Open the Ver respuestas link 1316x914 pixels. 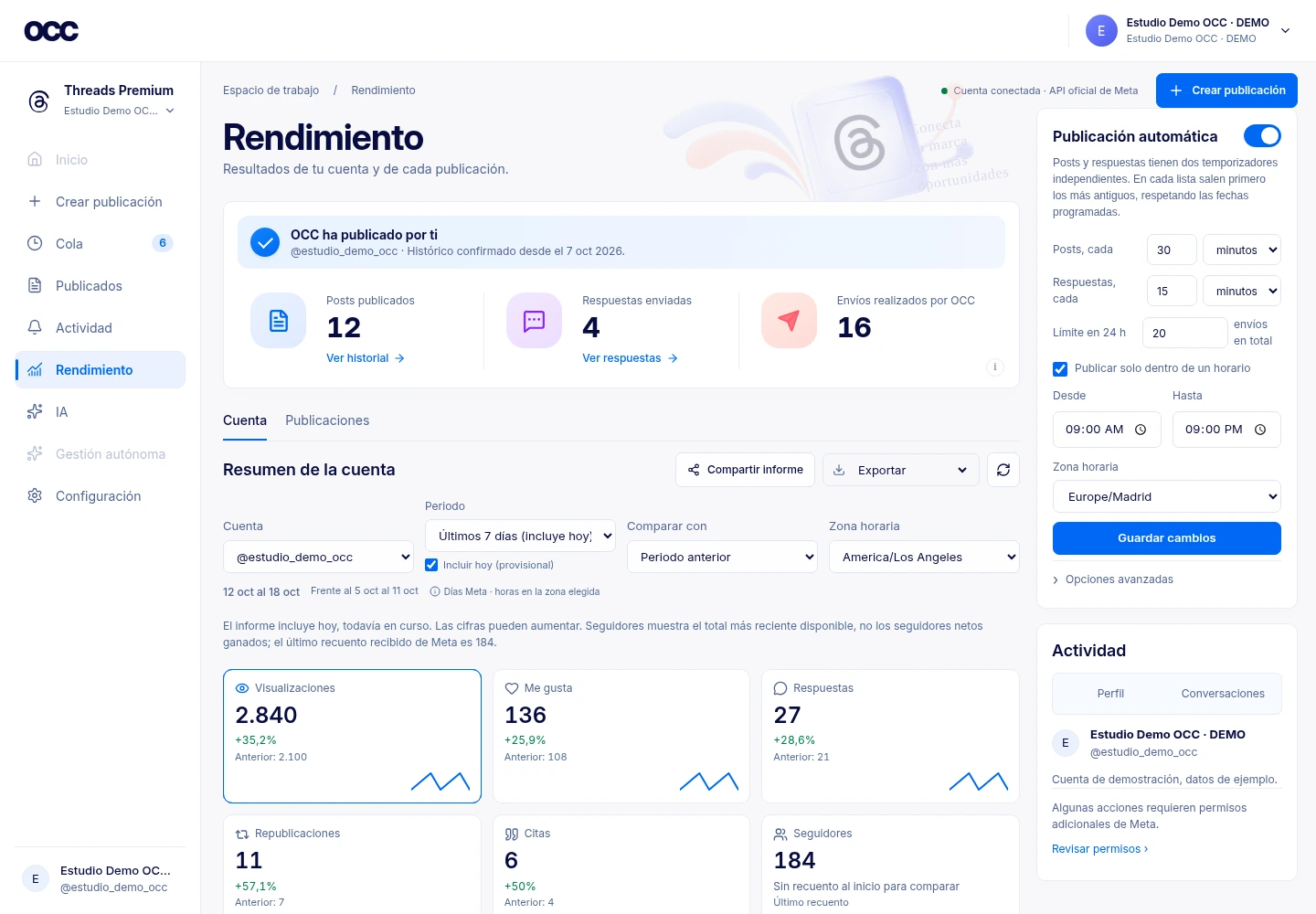coord(631,358)
